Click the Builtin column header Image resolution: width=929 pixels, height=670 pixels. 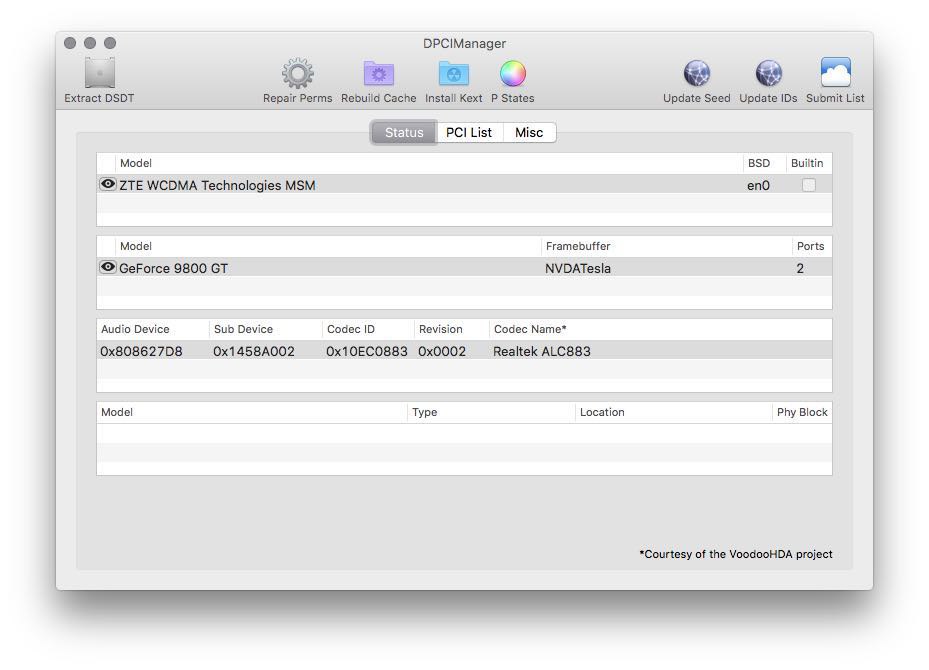[807, 164]
